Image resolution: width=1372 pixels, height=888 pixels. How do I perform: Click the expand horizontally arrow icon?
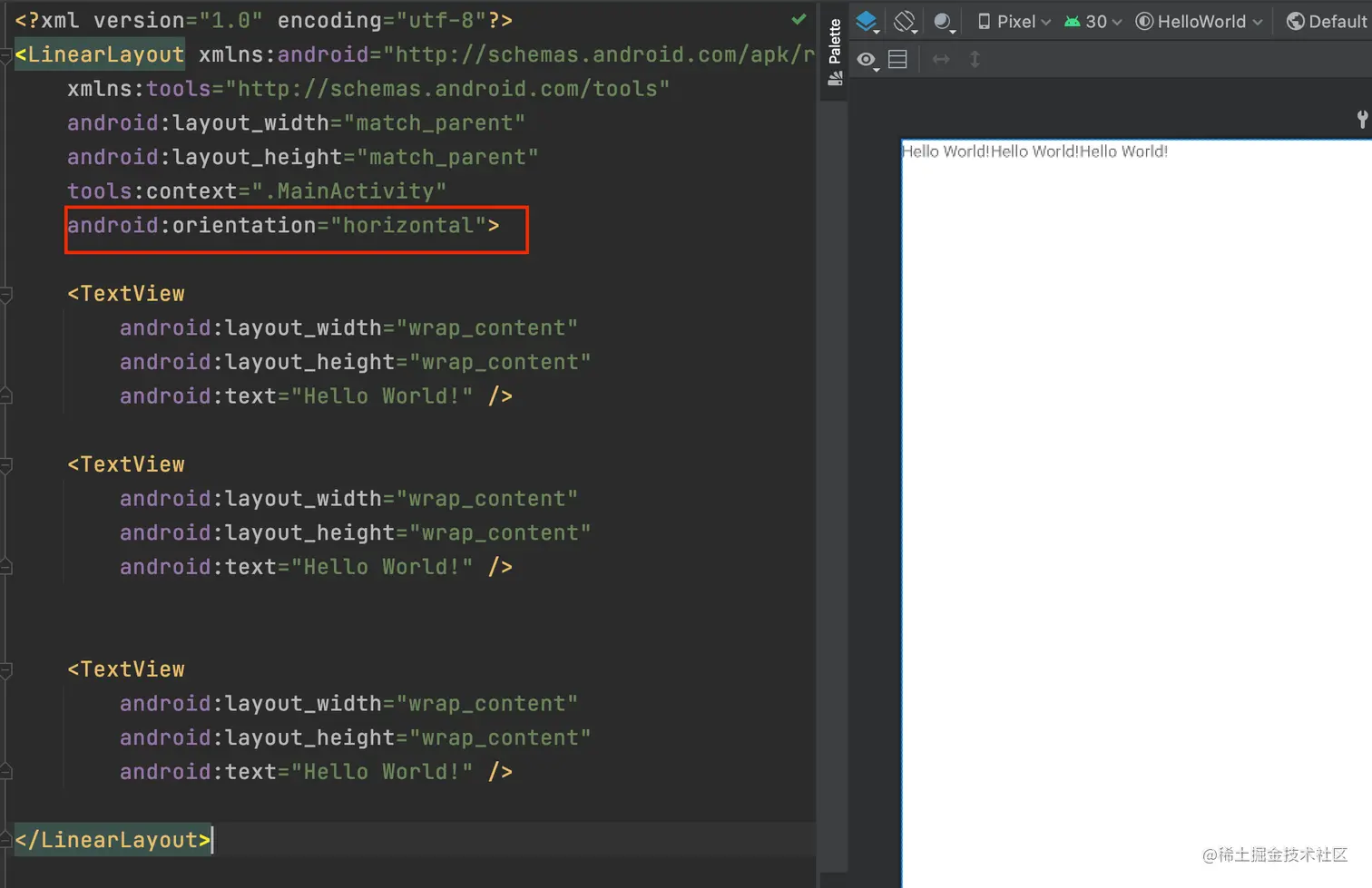click(x=941, y=59)
